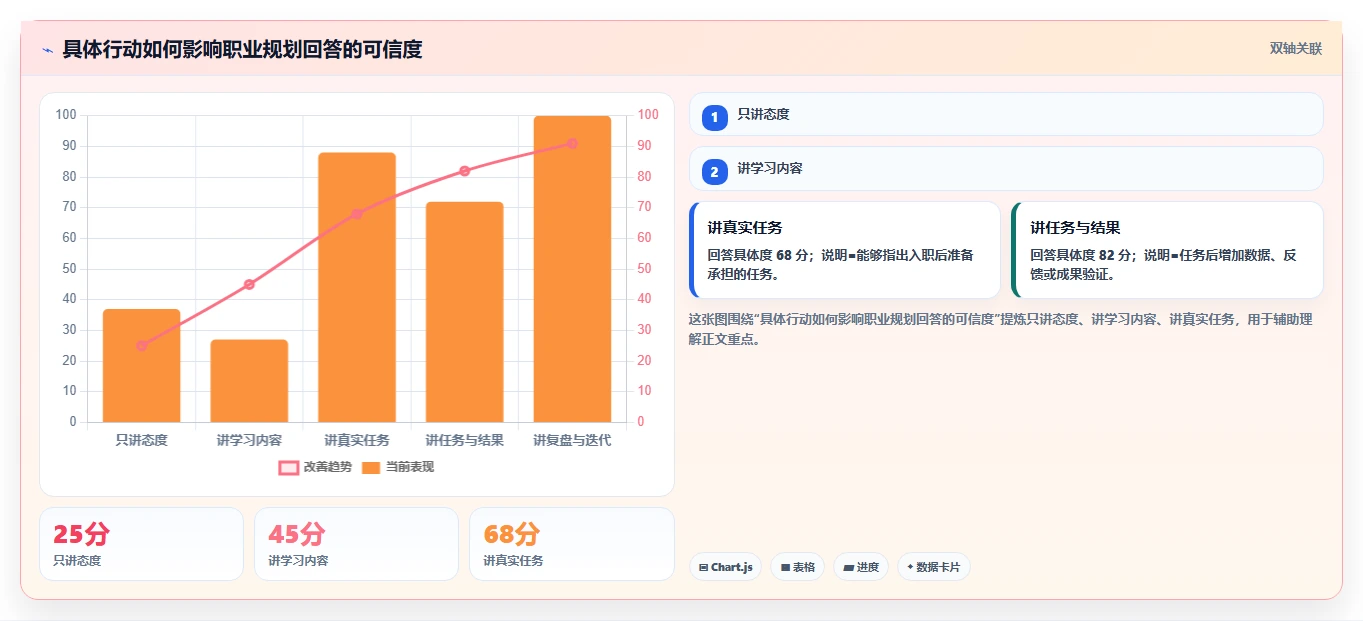
Task: Click the lightning icon beside the title
Action: [47, 50]
